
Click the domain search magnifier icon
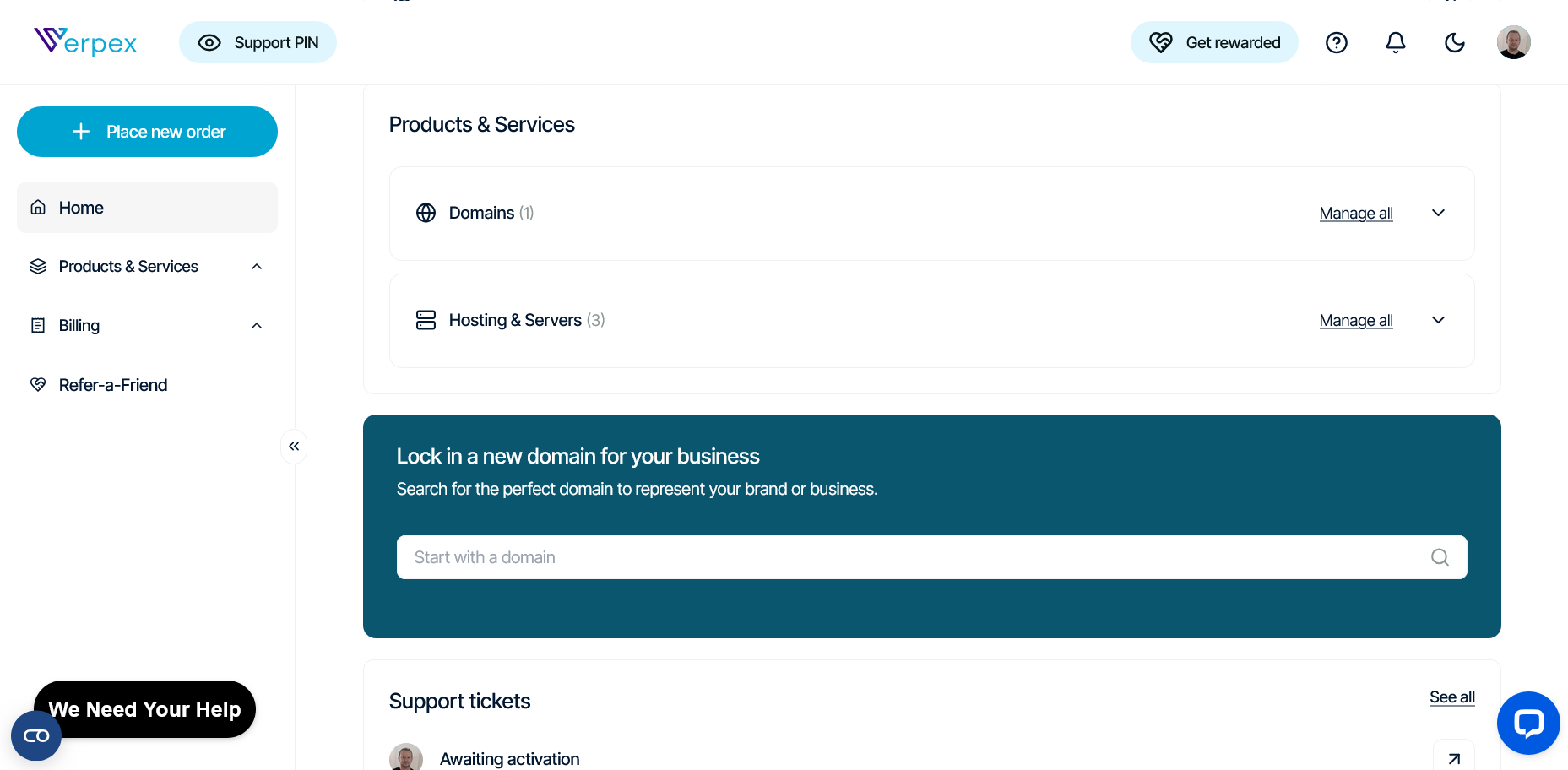point(1440,557)
